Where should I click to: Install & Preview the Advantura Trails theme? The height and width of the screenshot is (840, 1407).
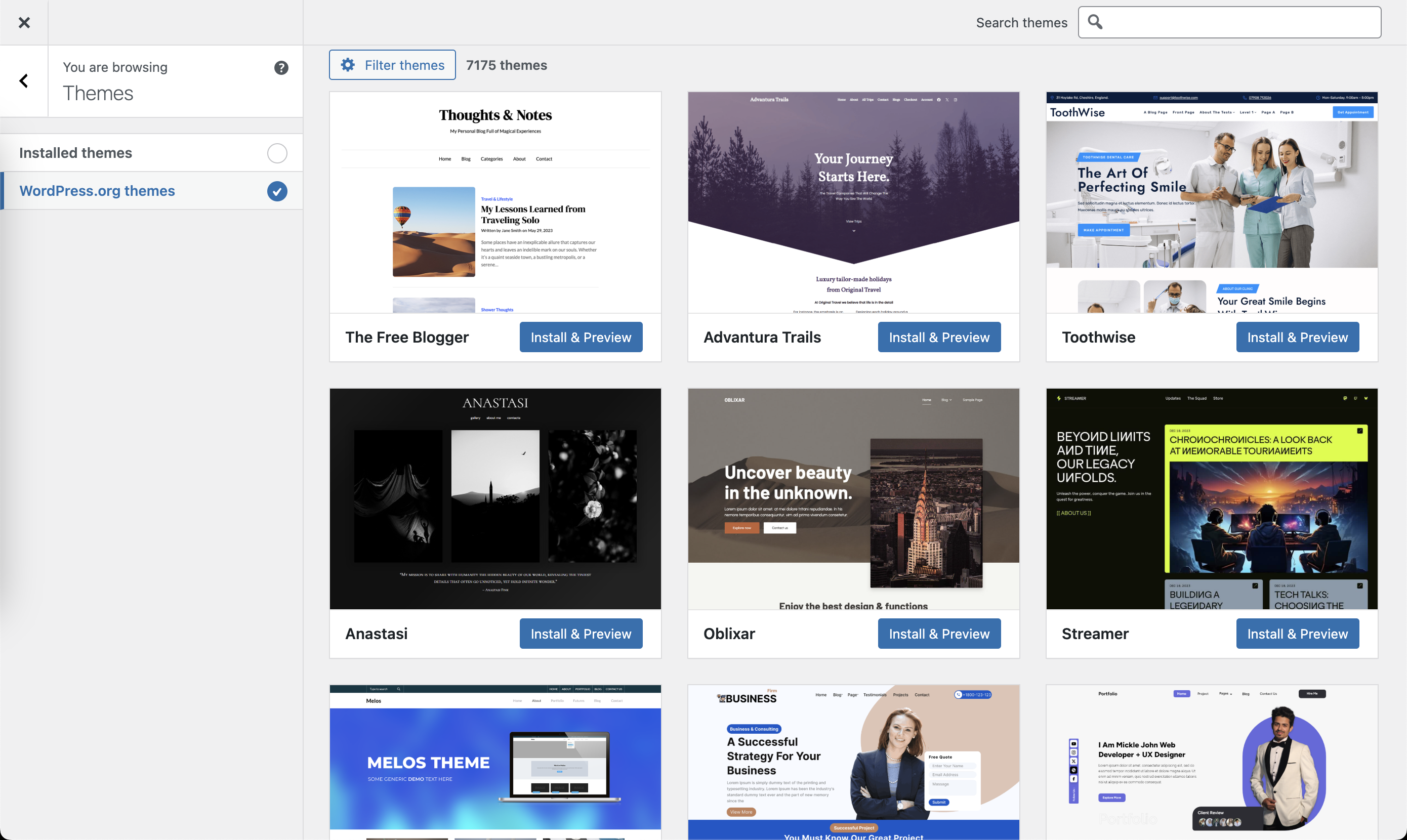click(x=939, y=338)
